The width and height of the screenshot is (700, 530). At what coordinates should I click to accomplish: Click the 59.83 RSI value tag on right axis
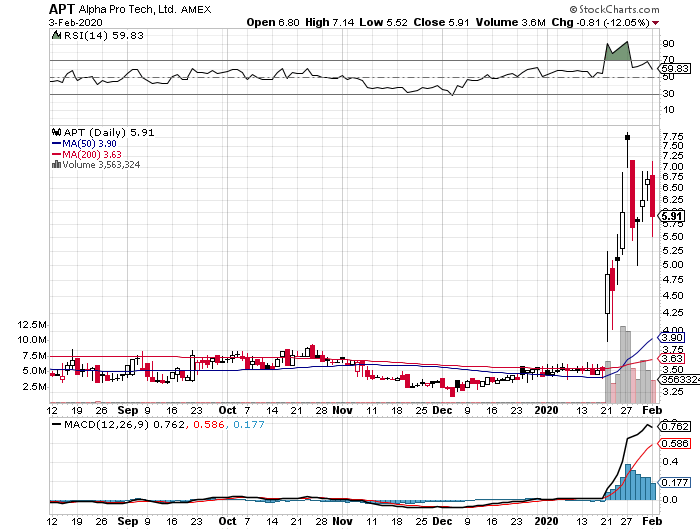(675, 68)
